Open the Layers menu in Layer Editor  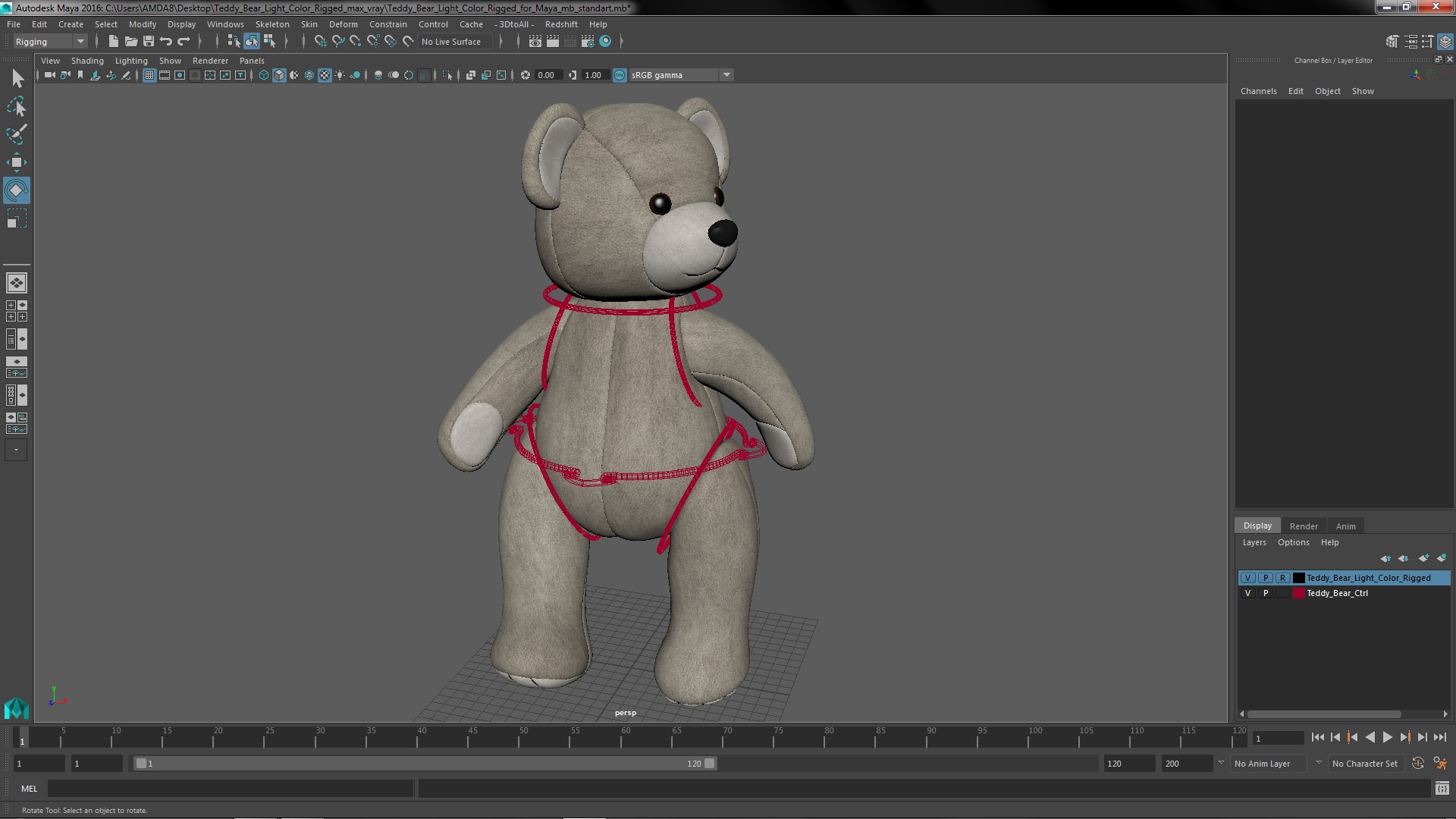pyautogui.click(x=1254, y=542)
